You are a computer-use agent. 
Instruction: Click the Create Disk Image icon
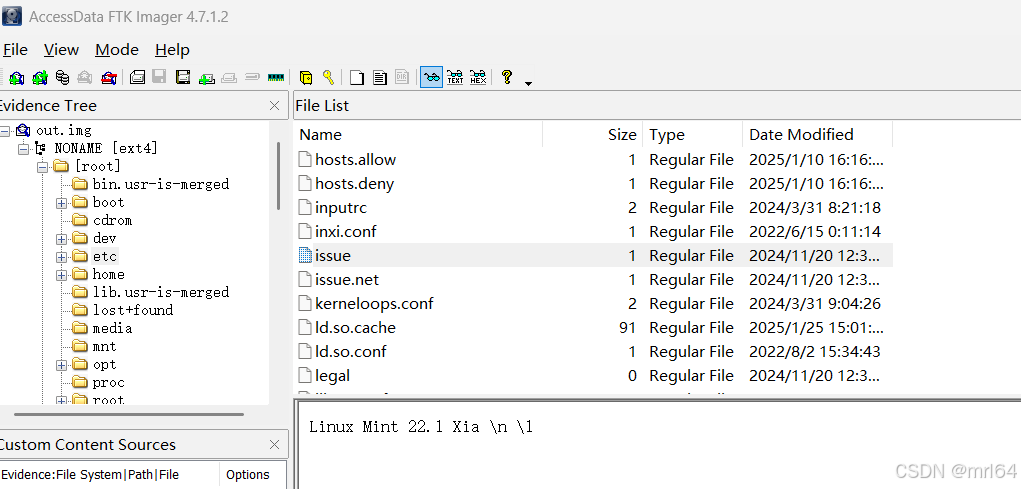point(137,78)
